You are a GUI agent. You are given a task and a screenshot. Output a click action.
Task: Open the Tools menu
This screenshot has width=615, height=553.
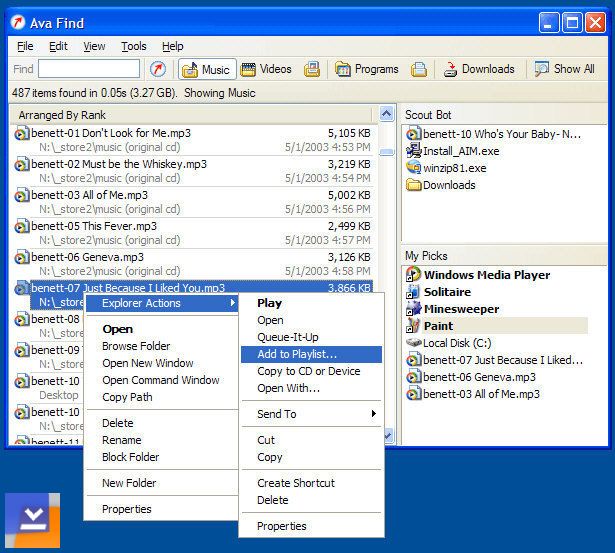(134, 46)
